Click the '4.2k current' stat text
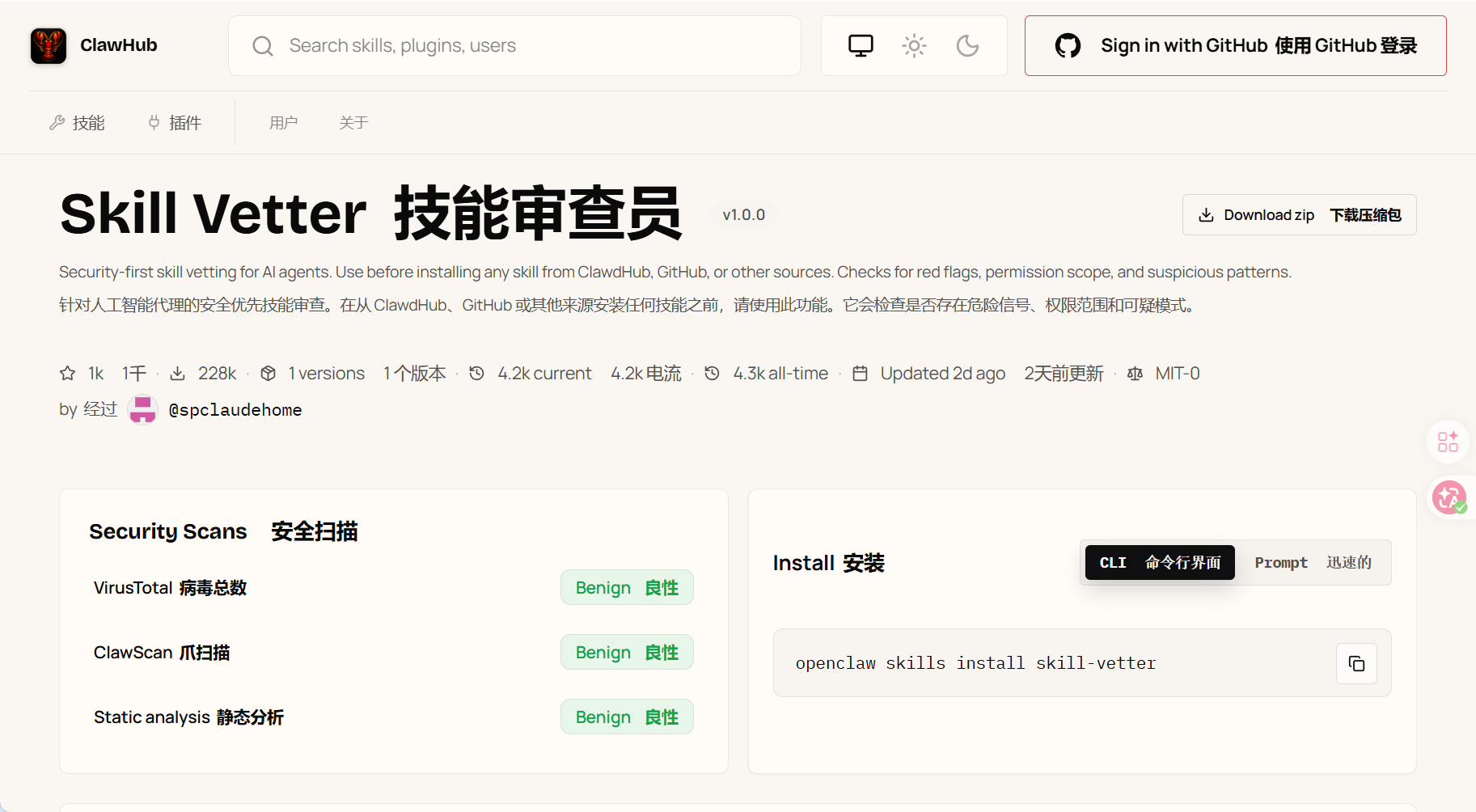 pyautogui.click(x=545, y=374)
